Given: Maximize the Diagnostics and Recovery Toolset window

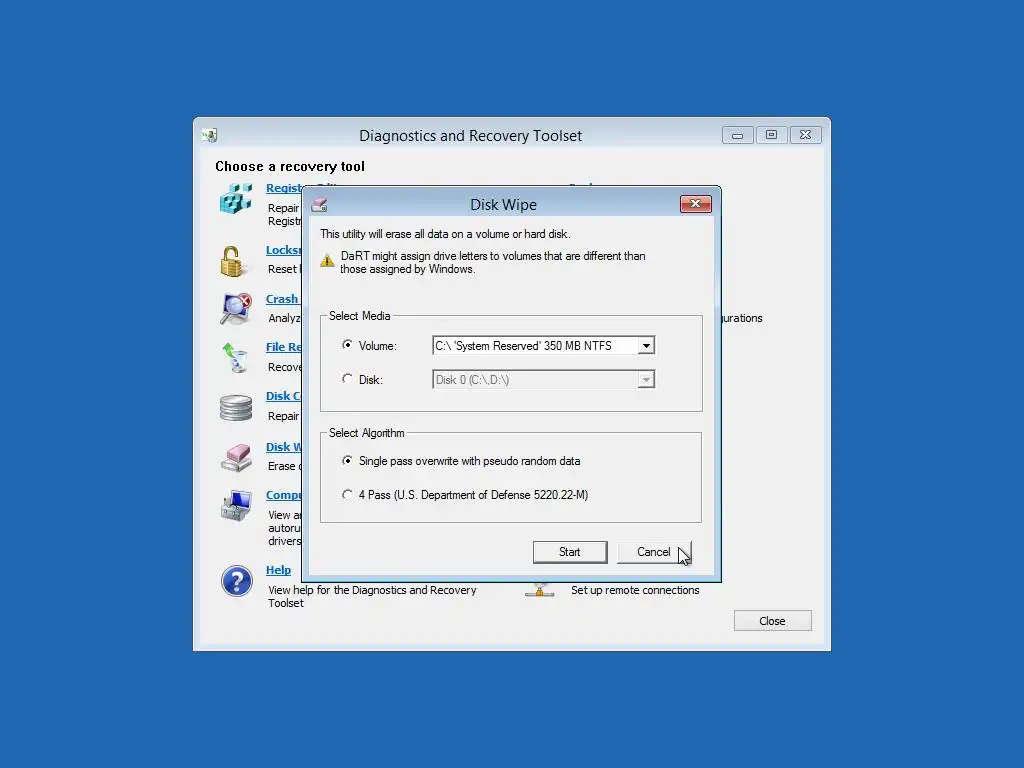Looking at the screenshot, I should (x=771, y=135).
